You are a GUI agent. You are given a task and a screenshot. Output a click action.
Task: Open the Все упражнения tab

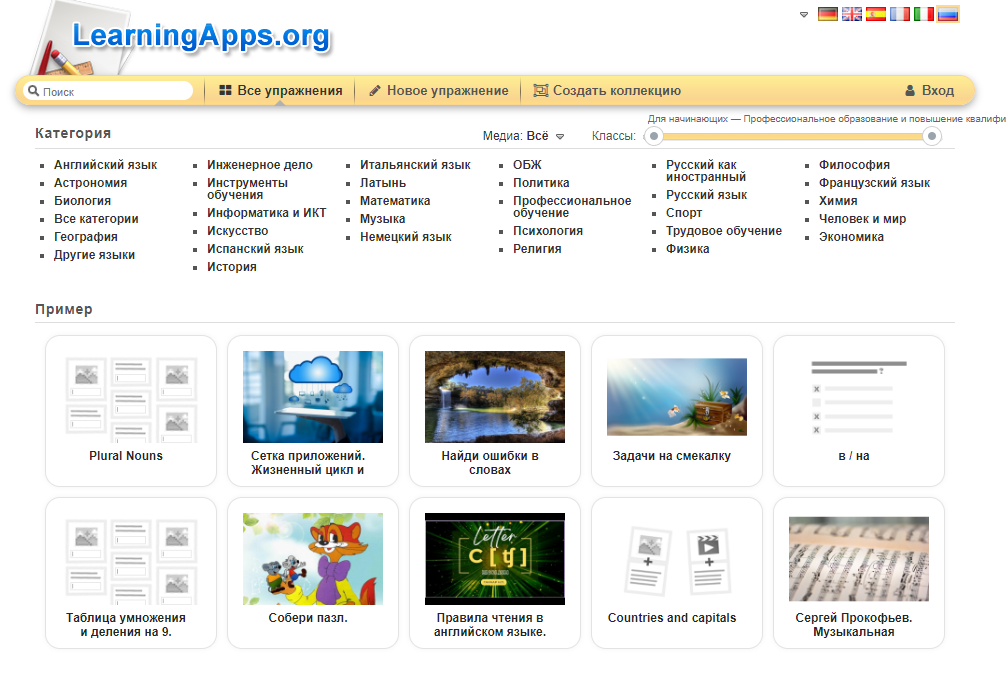point(280,90)
